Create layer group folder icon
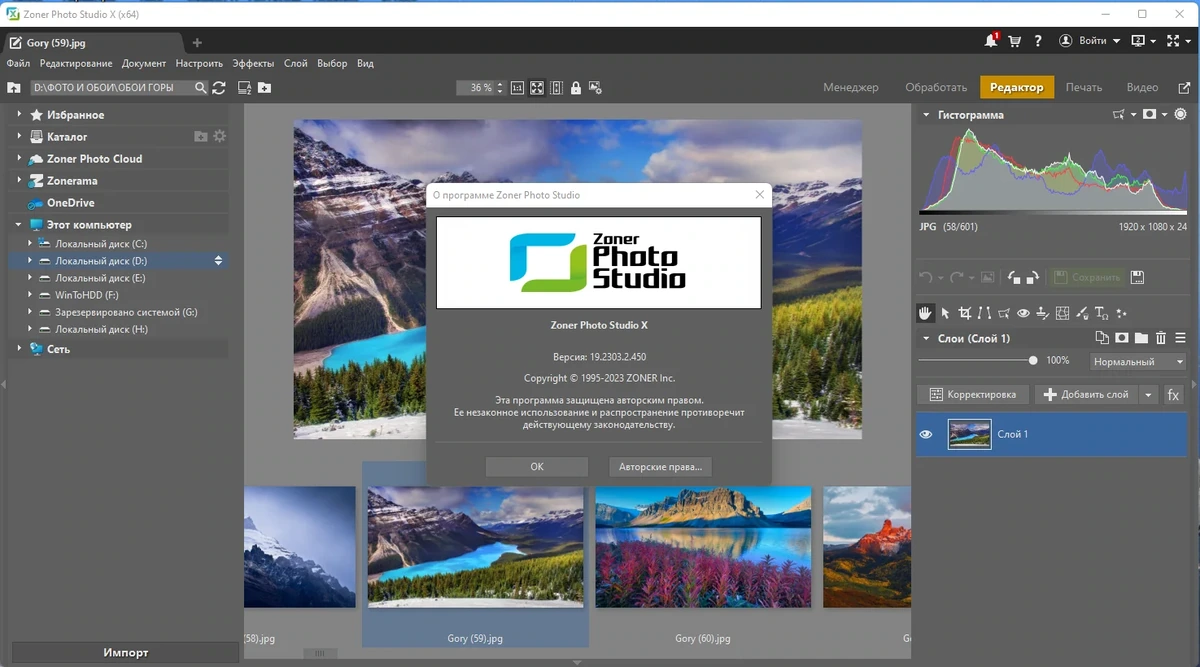 (1141, 338)
